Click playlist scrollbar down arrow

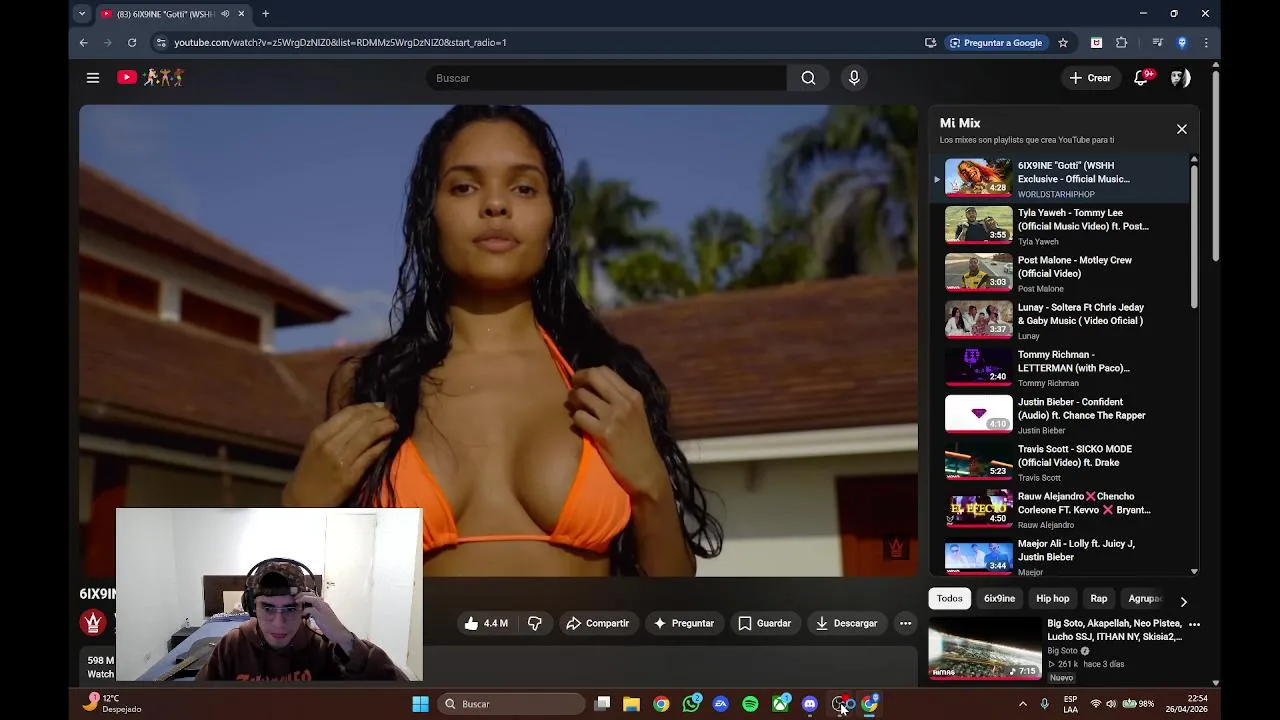coord(1194,571)
